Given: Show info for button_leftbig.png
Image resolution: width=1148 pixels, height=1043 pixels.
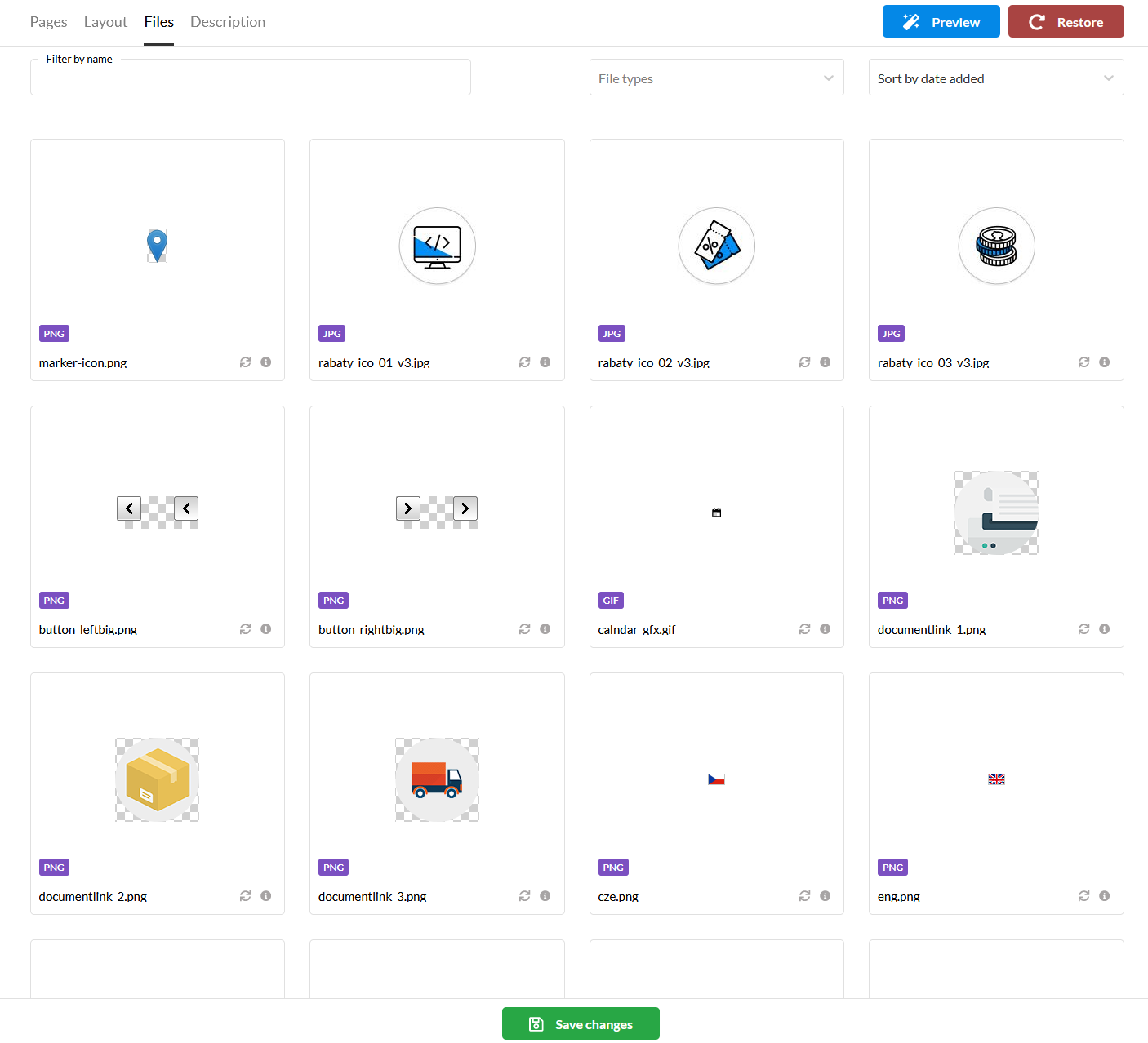Looking at the screenshot, I should pos(266,629).
